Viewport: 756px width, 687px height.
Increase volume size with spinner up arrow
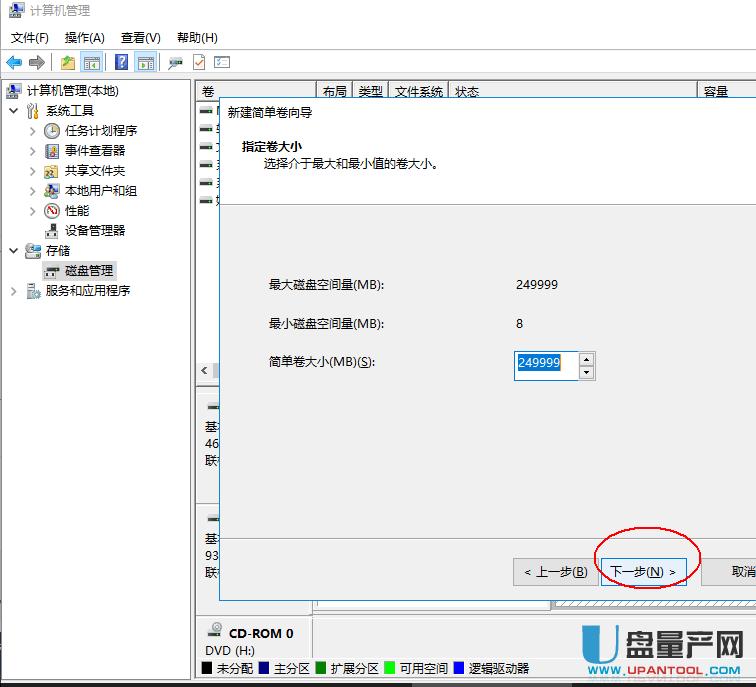[587, 358]
